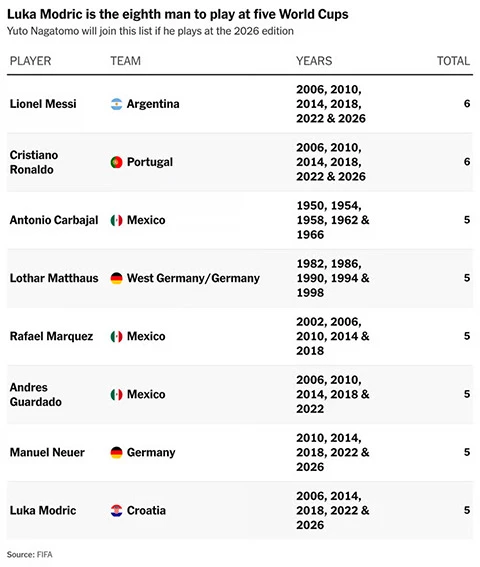Click the Argentina flag icon
Screen dimensions: 480x567
(x=116, y=104)
